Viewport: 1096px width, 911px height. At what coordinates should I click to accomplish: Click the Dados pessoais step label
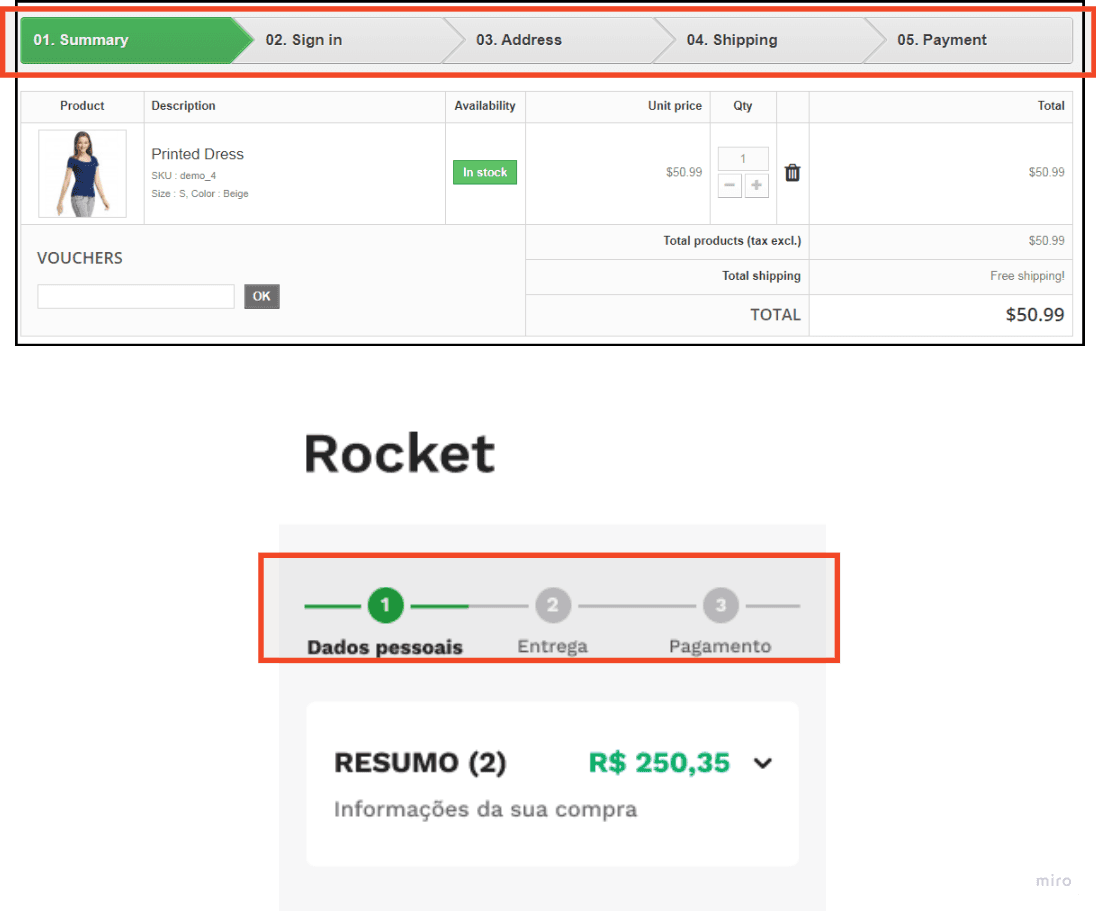385,647
